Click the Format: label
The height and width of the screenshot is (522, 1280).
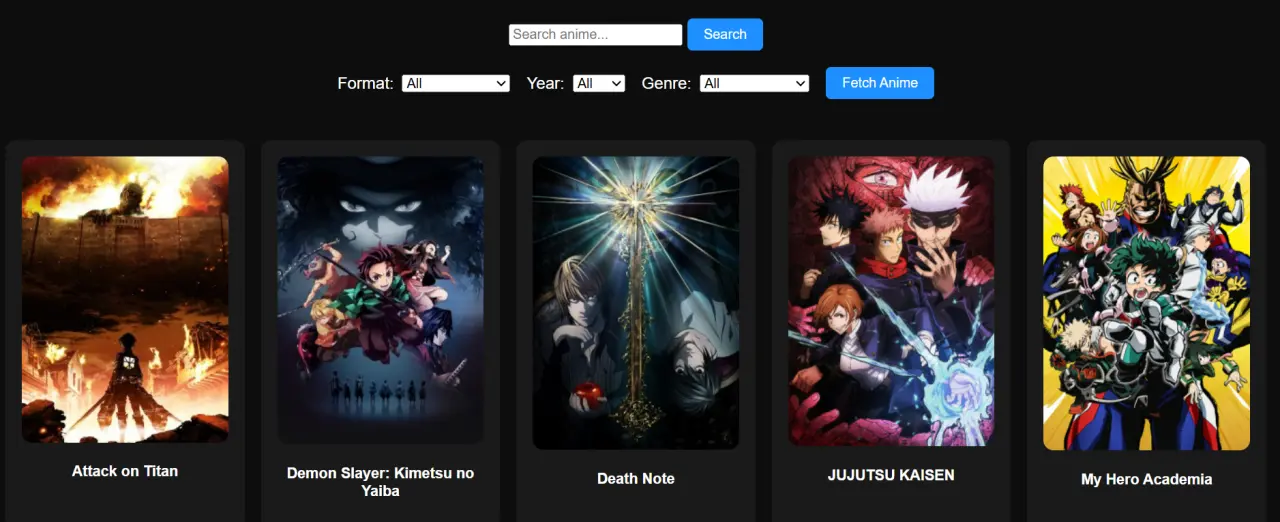[365, 83]
